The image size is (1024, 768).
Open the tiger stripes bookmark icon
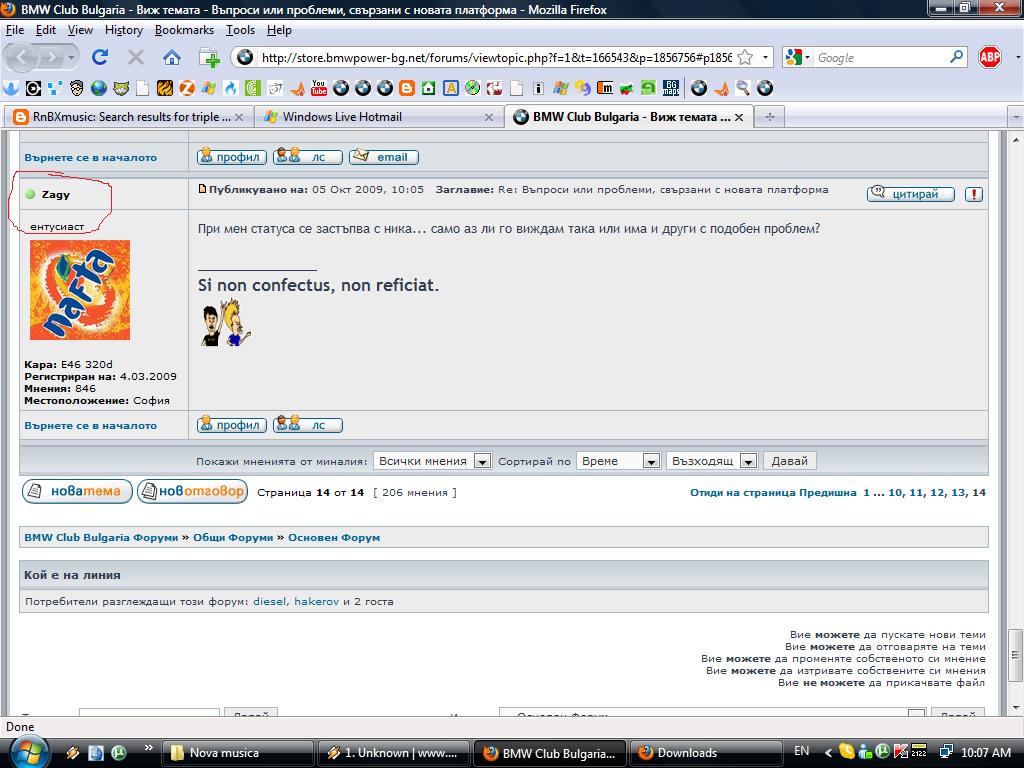(x=165, y=88)
